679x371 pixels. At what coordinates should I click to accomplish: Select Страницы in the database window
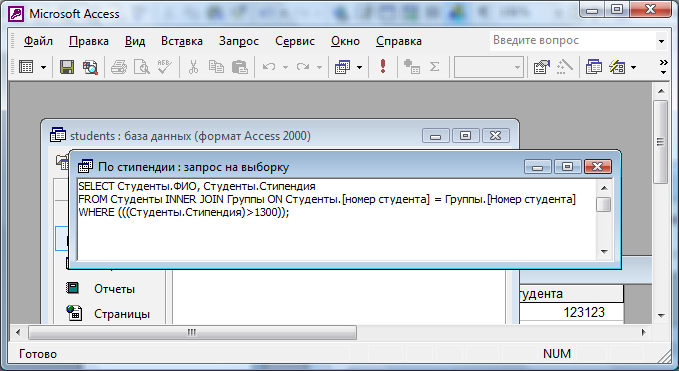click(x=122, y=313)
